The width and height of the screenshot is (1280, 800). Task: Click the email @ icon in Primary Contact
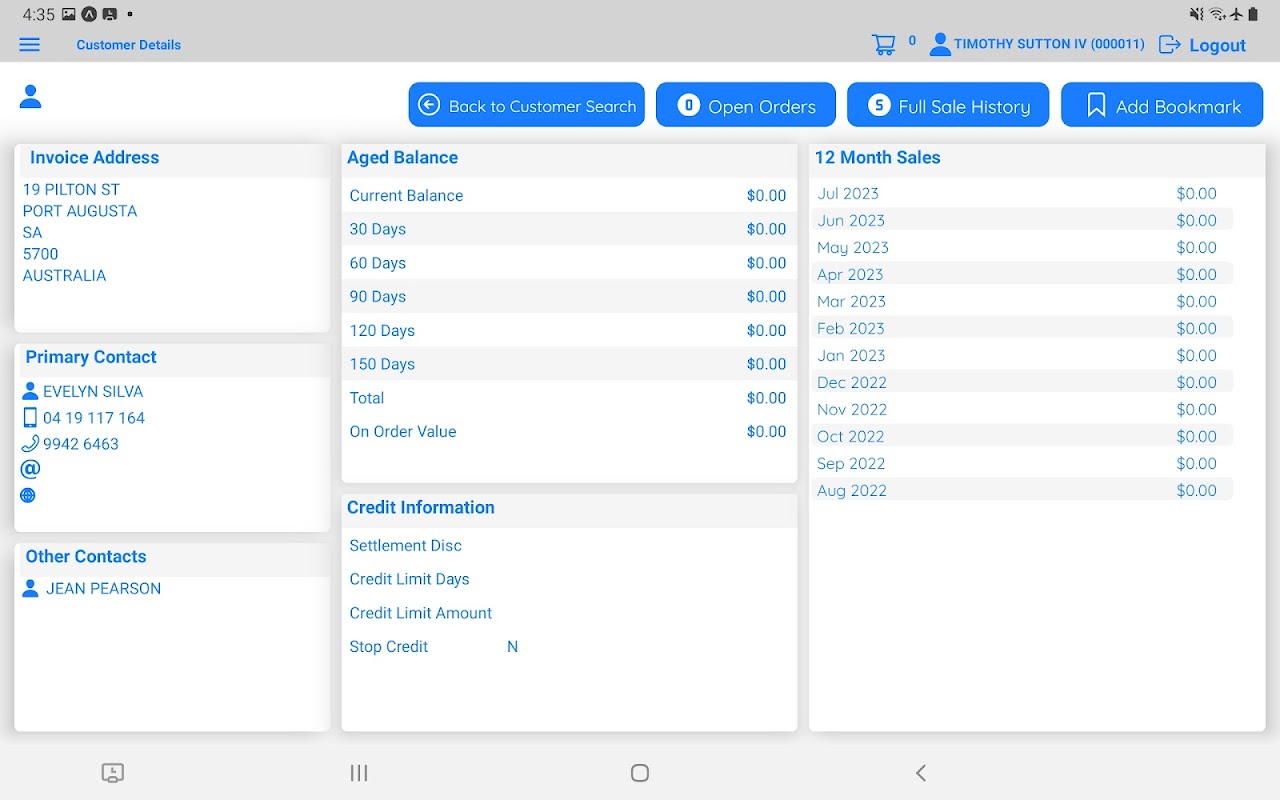(30, 469)
